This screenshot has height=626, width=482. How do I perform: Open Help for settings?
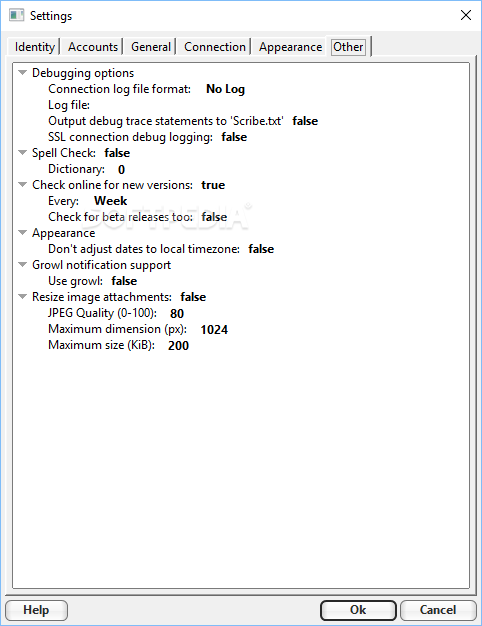pyautogui.click(x=36, y=610)
